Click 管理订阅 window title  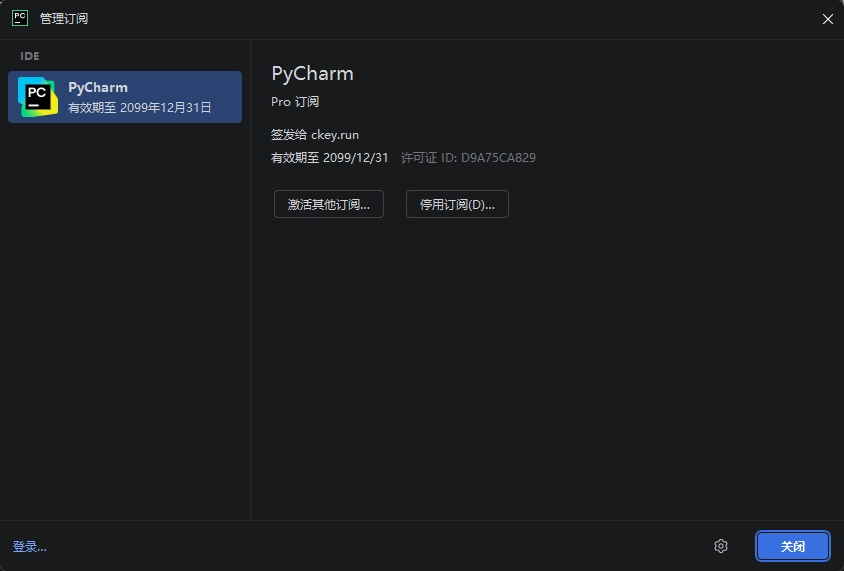(64, 18)
